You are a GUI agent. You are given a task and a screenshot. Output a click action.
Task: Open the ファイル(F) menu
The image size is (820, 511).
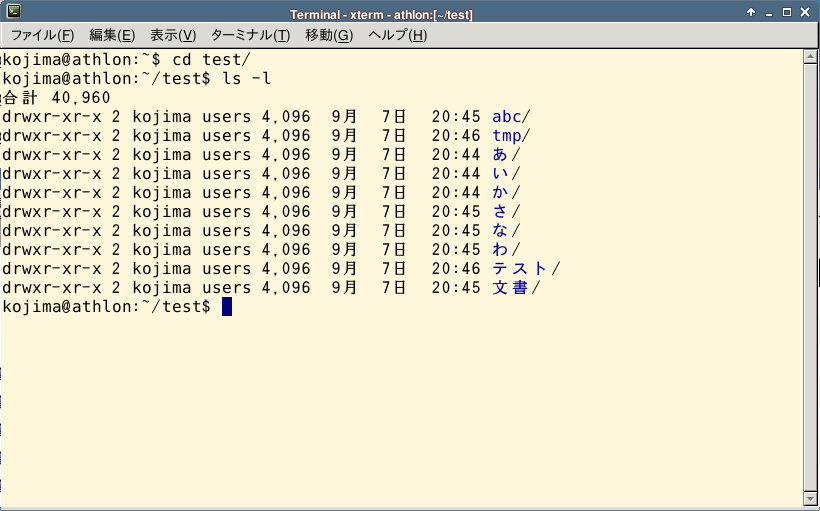pos(43,36)
